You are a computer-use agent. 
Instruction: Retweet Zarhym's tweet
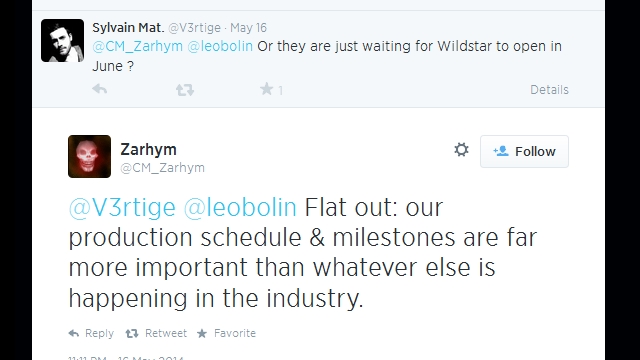pos(156,333)
